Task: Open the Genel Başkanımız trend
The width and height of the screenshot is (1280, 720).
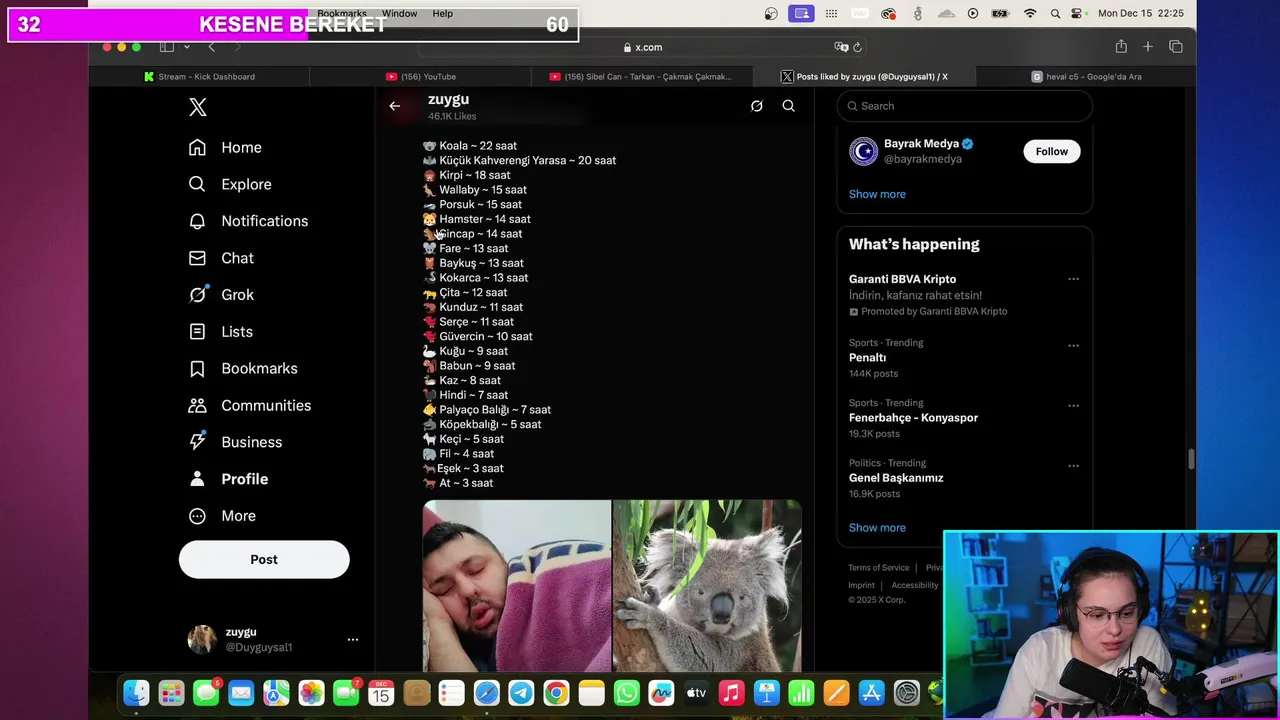Action: tap(896, 478)
